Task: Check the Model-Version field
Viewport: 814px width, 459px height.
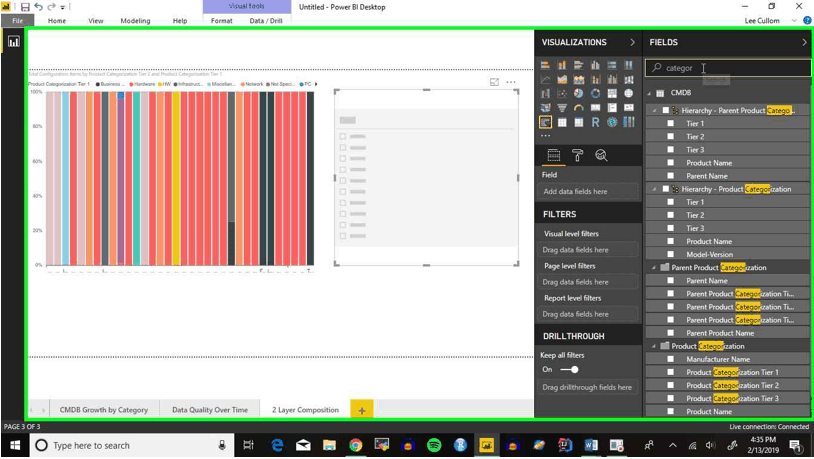Action: 671,254
